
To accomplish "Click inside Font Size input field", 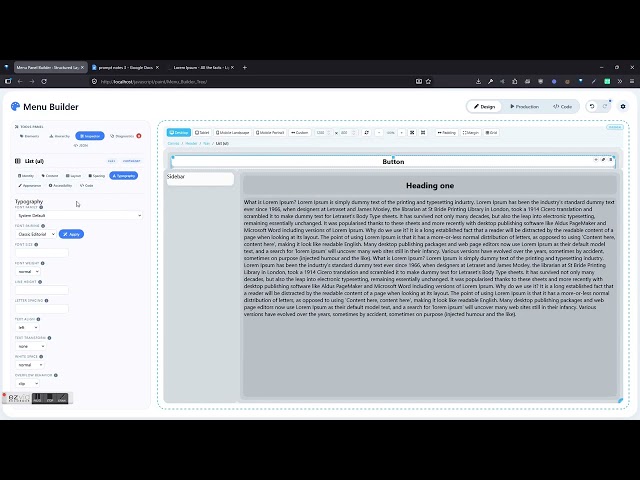I will coord(42,253).
